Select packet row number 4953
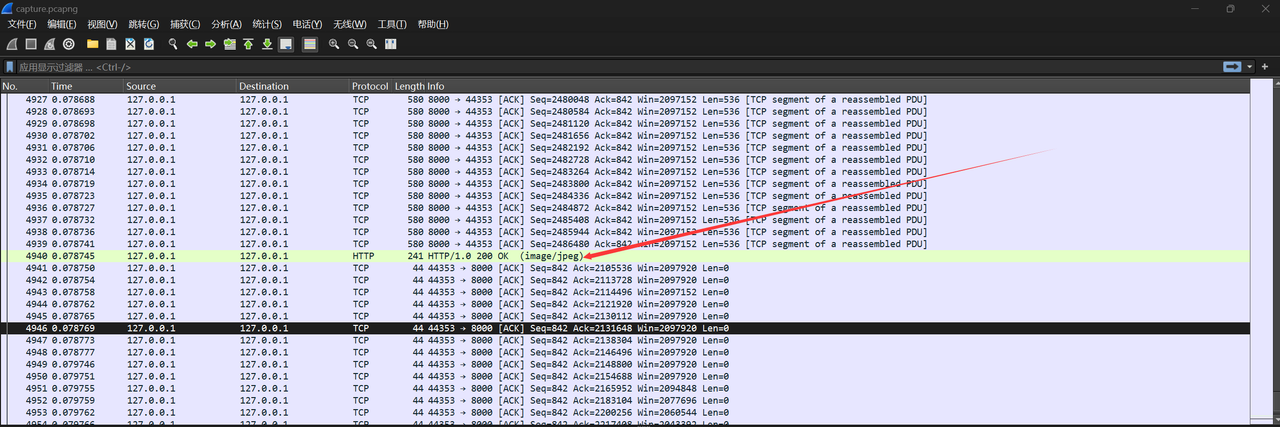The image size is (1280, 427). (x=624, y=412)
